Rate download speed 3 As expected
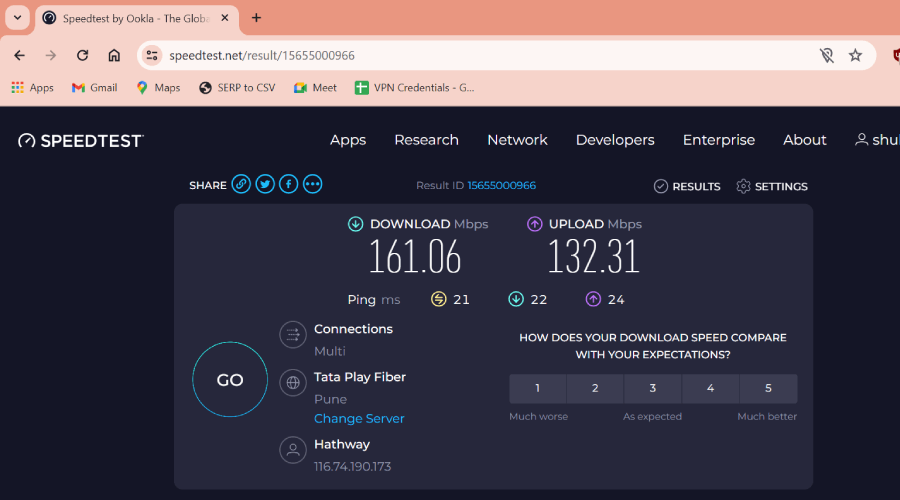900x500 pixels. (653, 388)
